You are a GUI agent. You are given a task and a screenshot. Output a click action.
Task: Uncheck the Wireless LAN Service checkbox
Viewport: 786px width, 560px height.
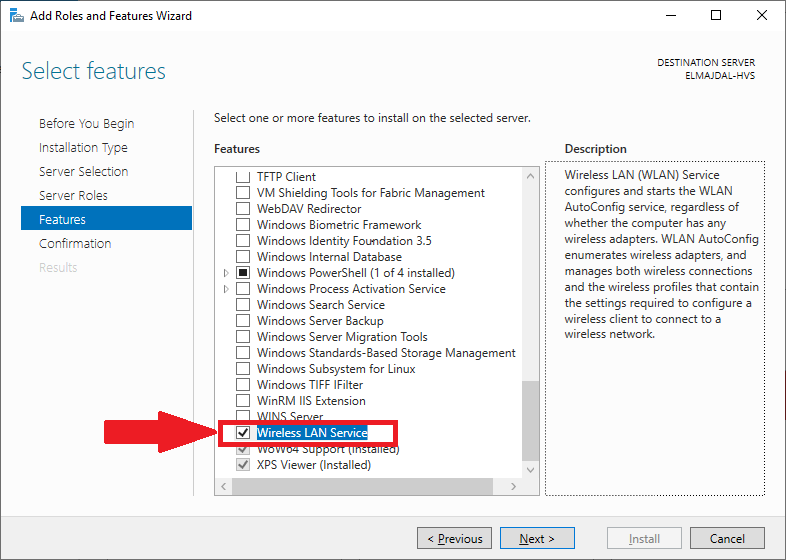[x=243, y=433]
